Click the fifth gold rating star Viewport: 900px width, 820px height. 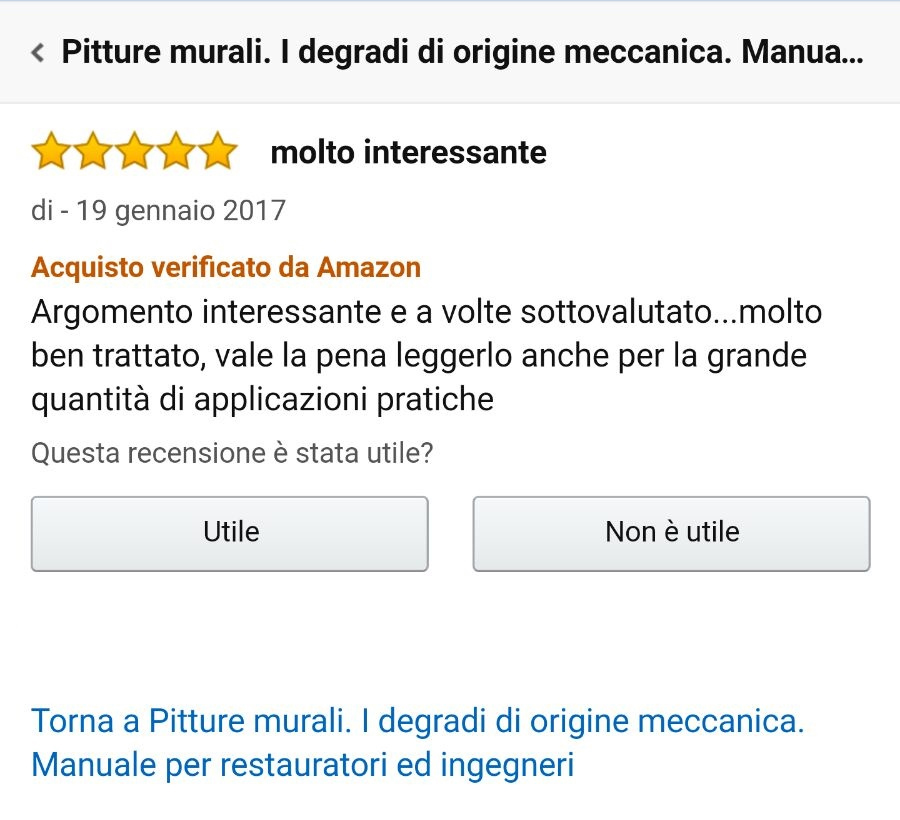pyautogui.click(x=218, y=151)
